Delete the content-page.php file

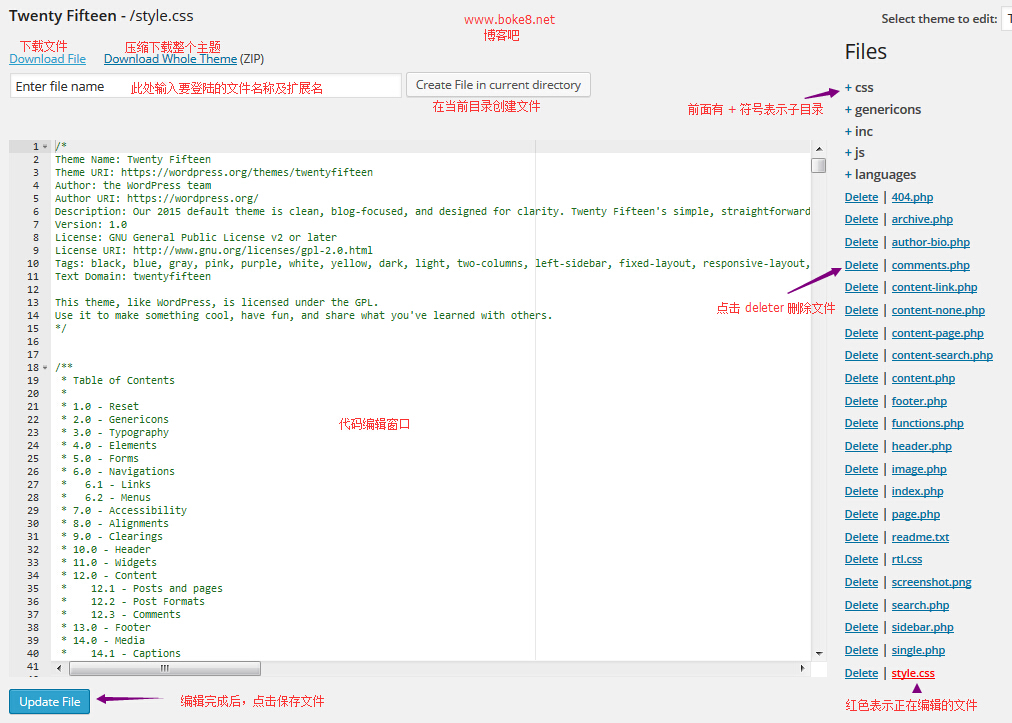coord(861,334)
